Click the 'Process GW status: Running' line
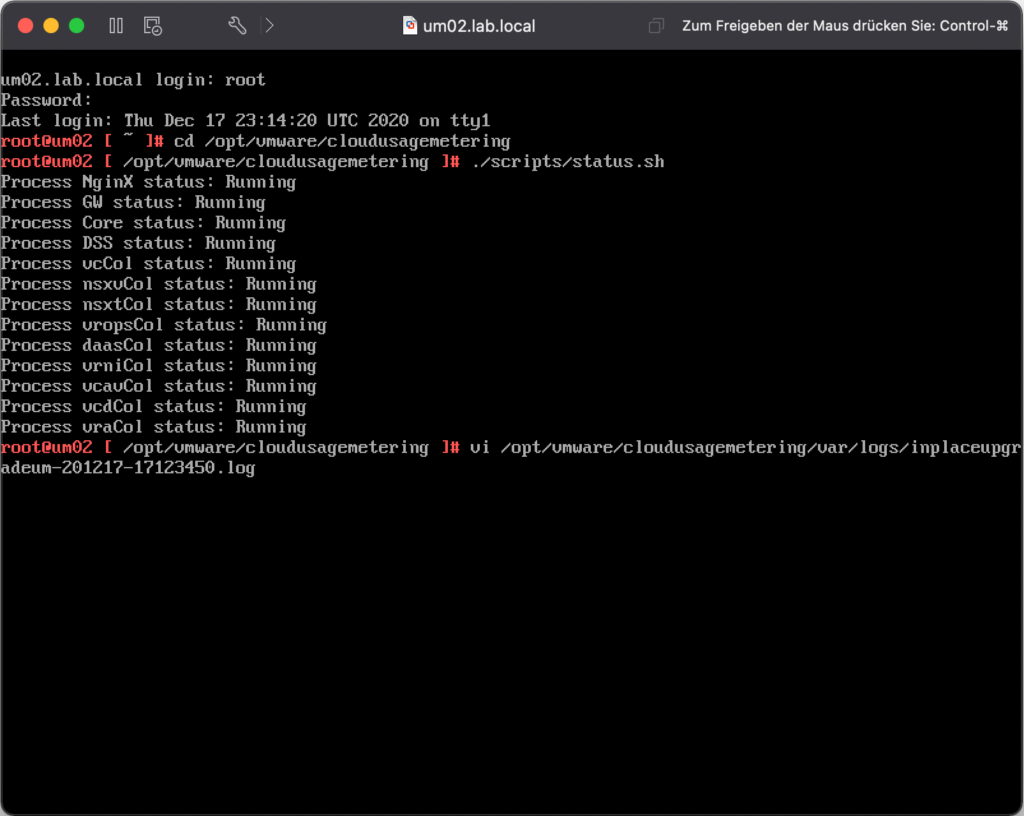 coord(133,202)
